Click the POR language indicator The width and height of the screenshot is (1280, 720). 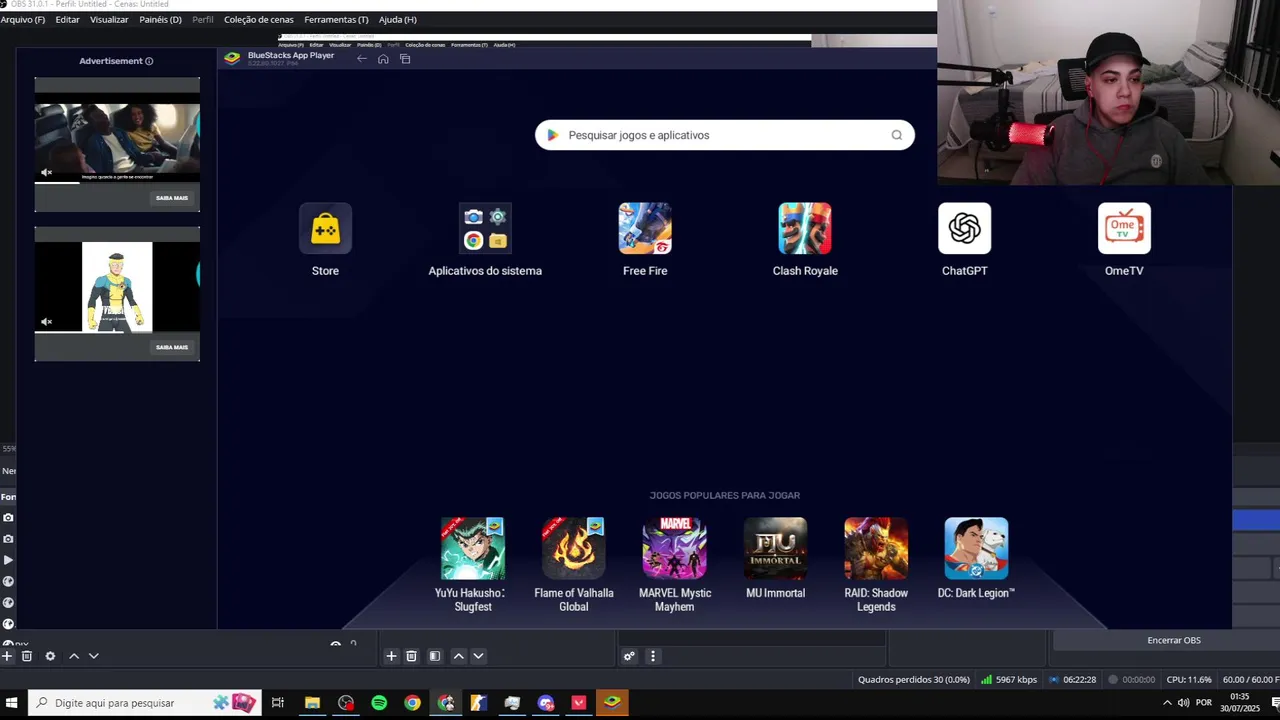coord(1204,703)
